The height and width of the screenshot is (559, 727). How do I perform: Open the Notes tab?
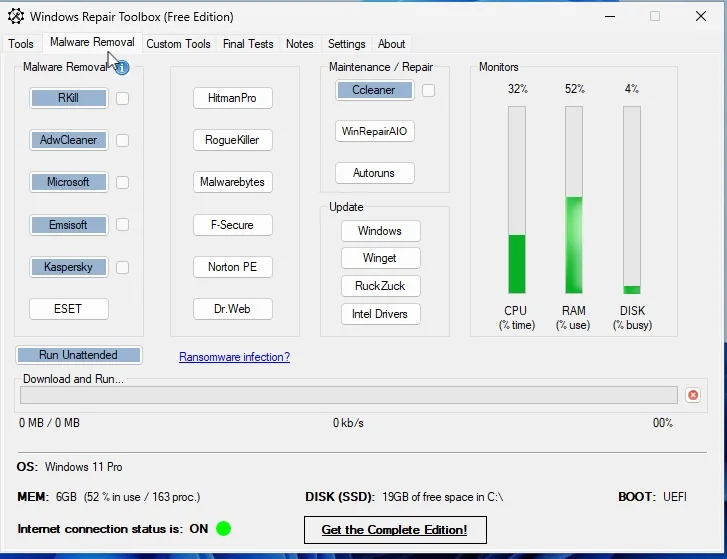[300, 44]
